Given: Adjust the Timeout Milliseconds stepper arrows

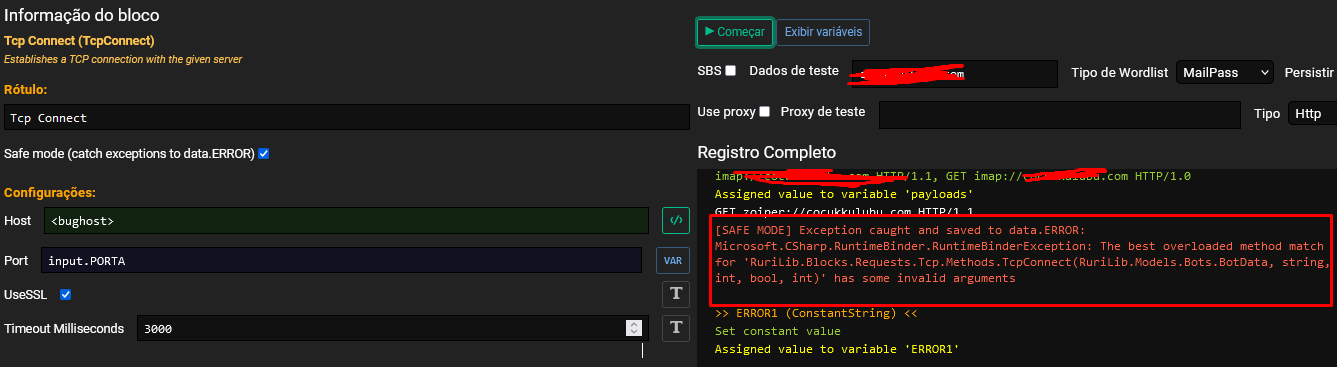Looking at the screenshot, I should [x=633, y=328].
